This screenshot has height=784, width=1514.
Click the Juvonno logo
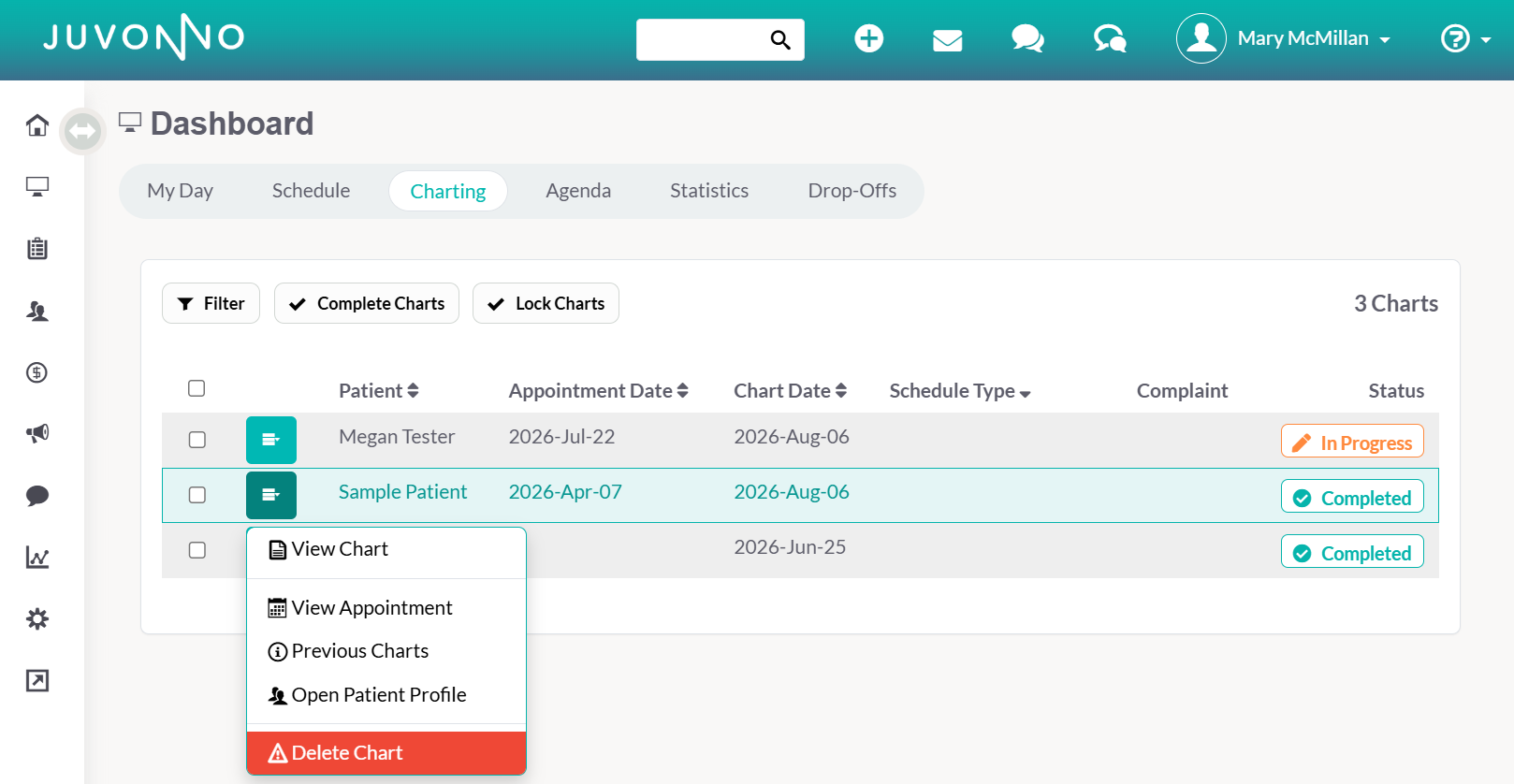coord(144,37)
